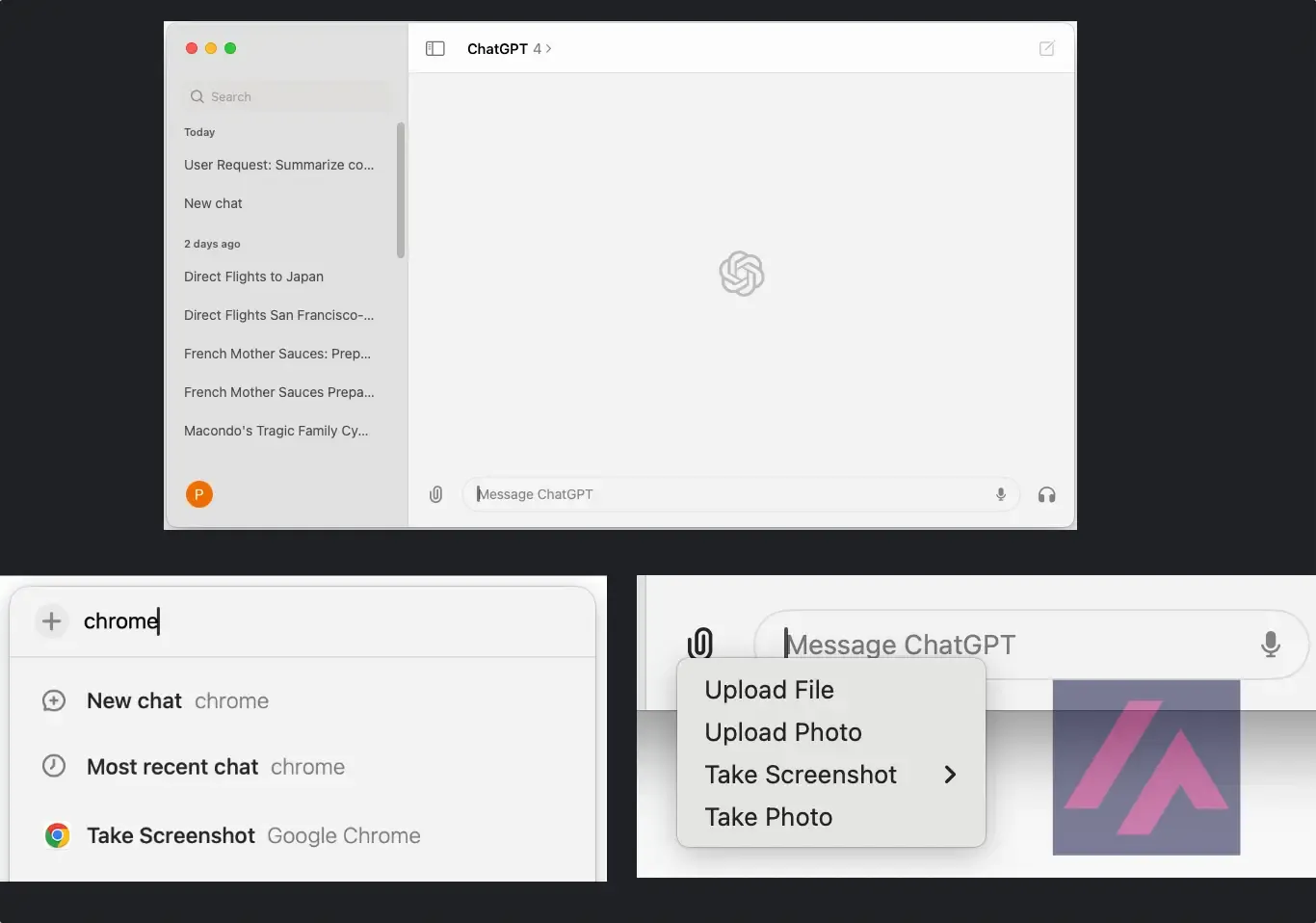Click the new chat compose icon

(x=1047, y=48)
